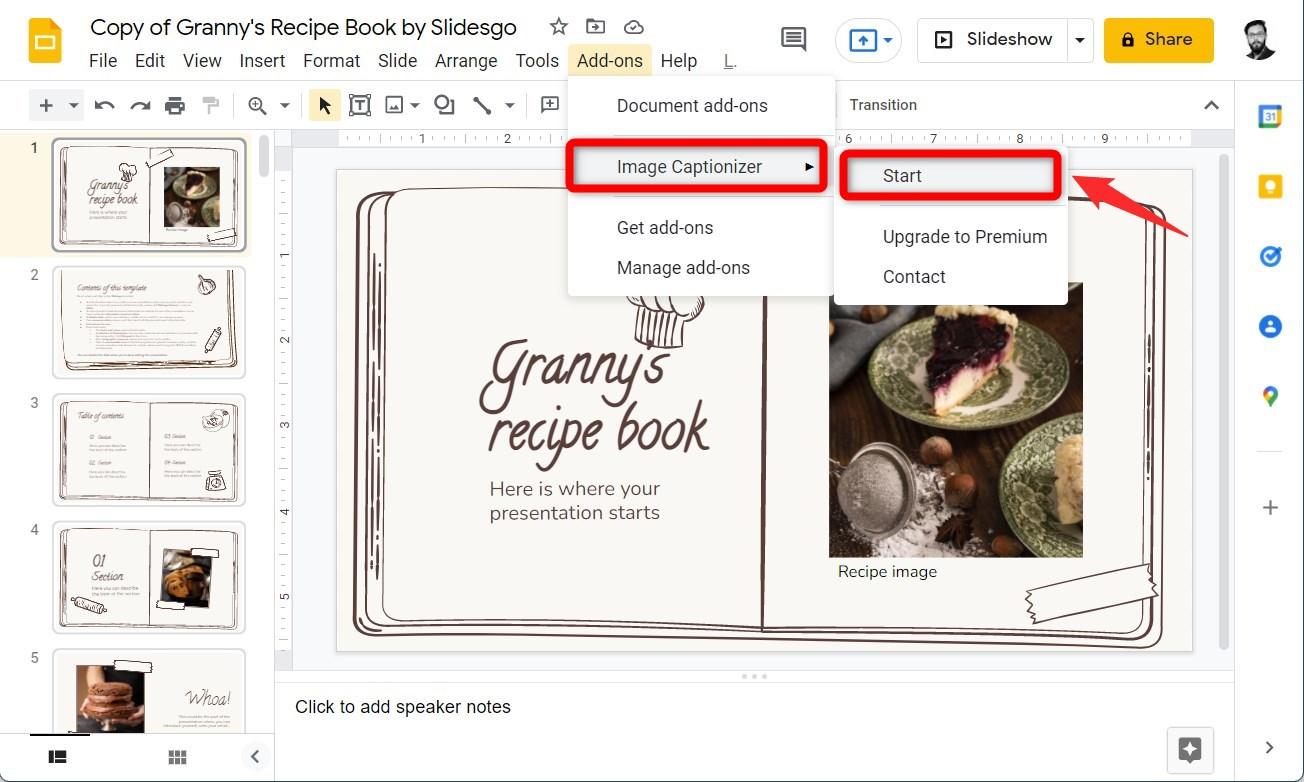
Task: Open the Add-ons menu
Action: pos(609,61)
